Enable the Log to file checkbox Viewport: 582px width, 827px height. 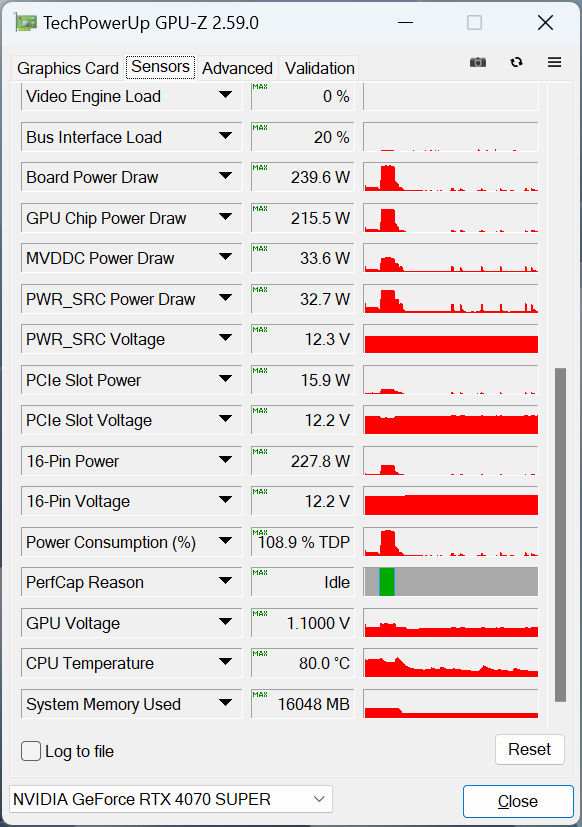point(31,751)
